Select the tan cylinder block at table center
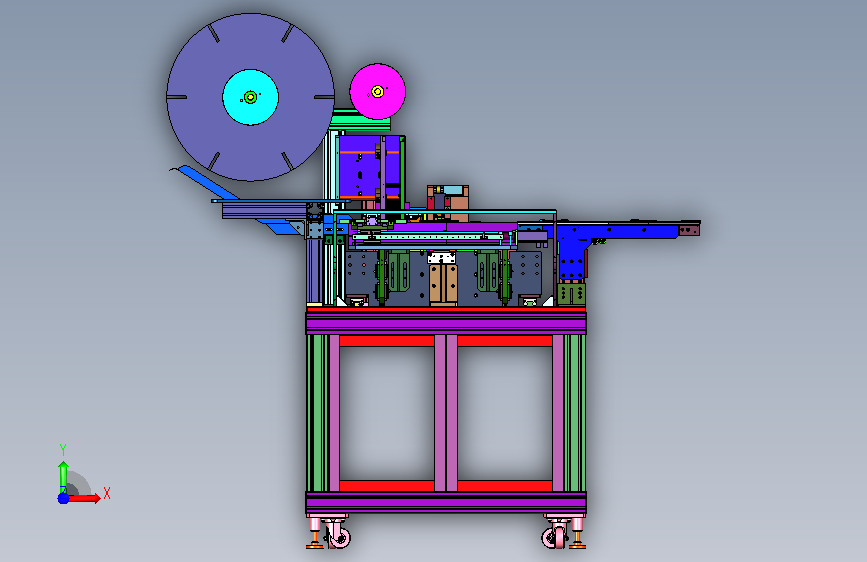Image resolution: width=867 pixels, height=562 pixels. tap(443, 284)
